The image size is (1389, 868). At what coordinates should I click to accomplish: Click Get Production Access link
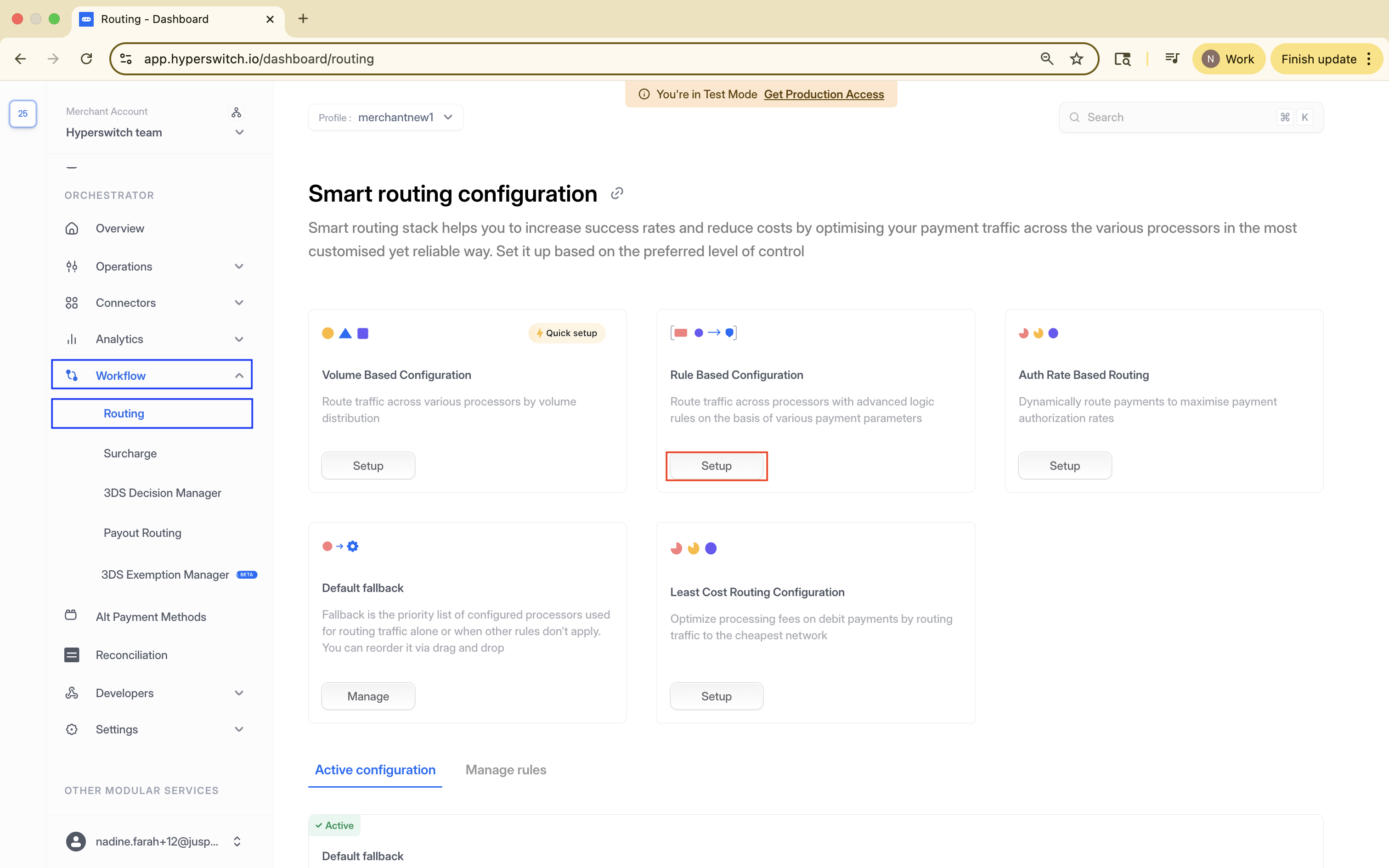tap(824, 94)
